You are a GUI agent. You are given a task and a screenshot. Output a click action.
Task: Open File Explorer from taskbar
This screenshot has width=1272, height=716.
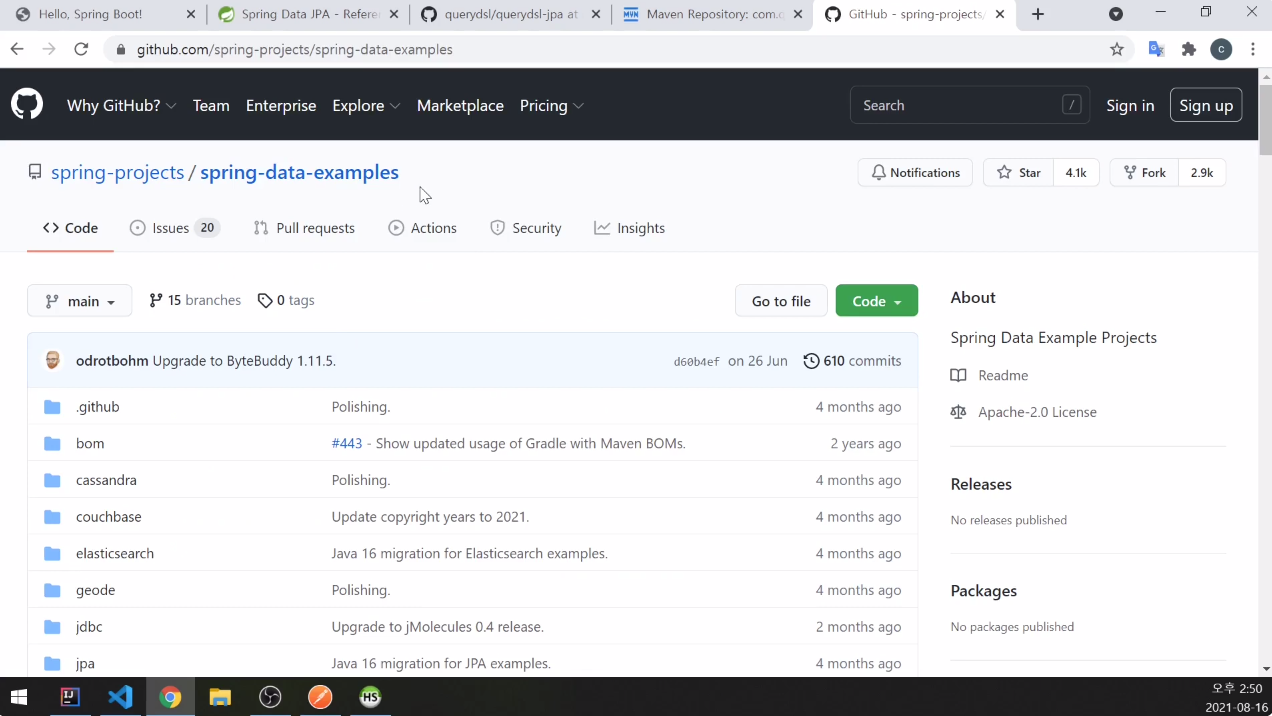click(220, 697)
